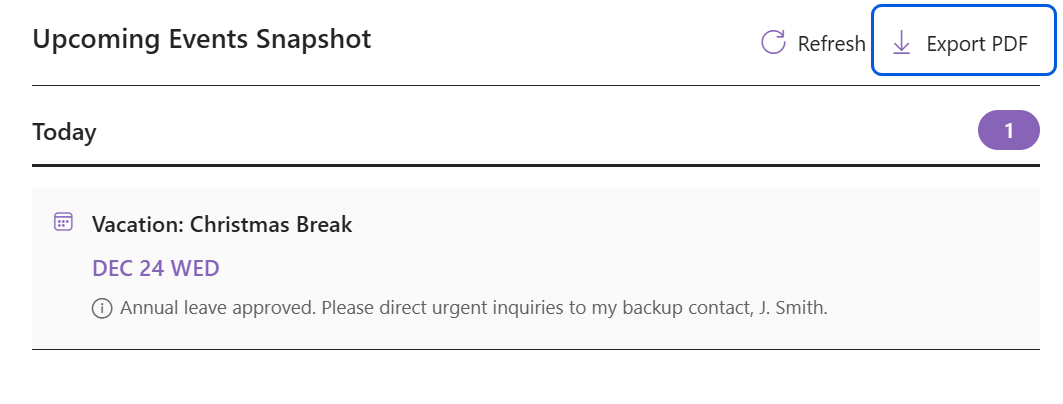Click the download arrow icon
The width and height of the screenshot is (1063, 404).
coord(901,43)
